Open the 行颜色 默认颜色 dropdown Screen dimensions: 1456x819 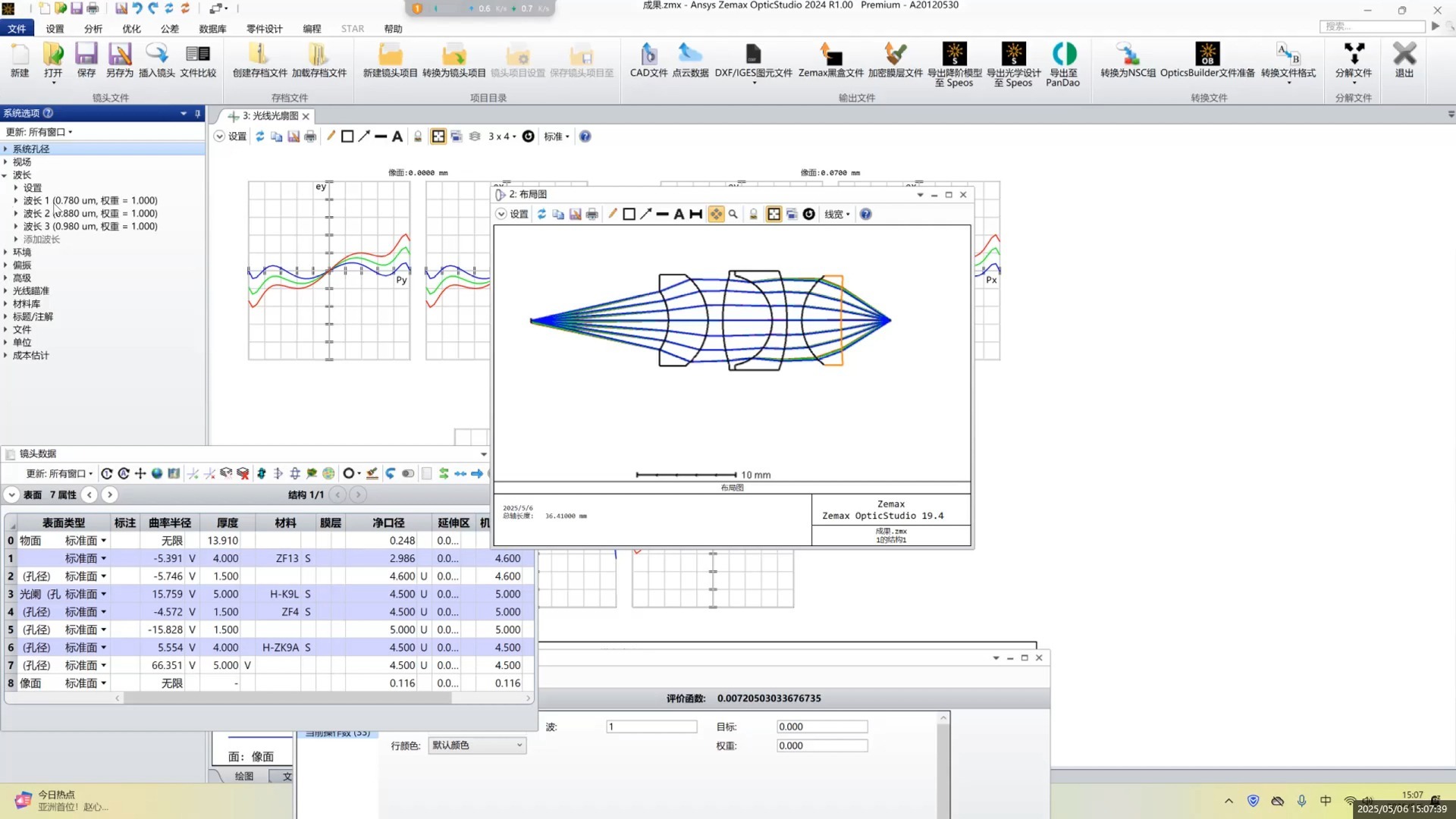[477, 745]
